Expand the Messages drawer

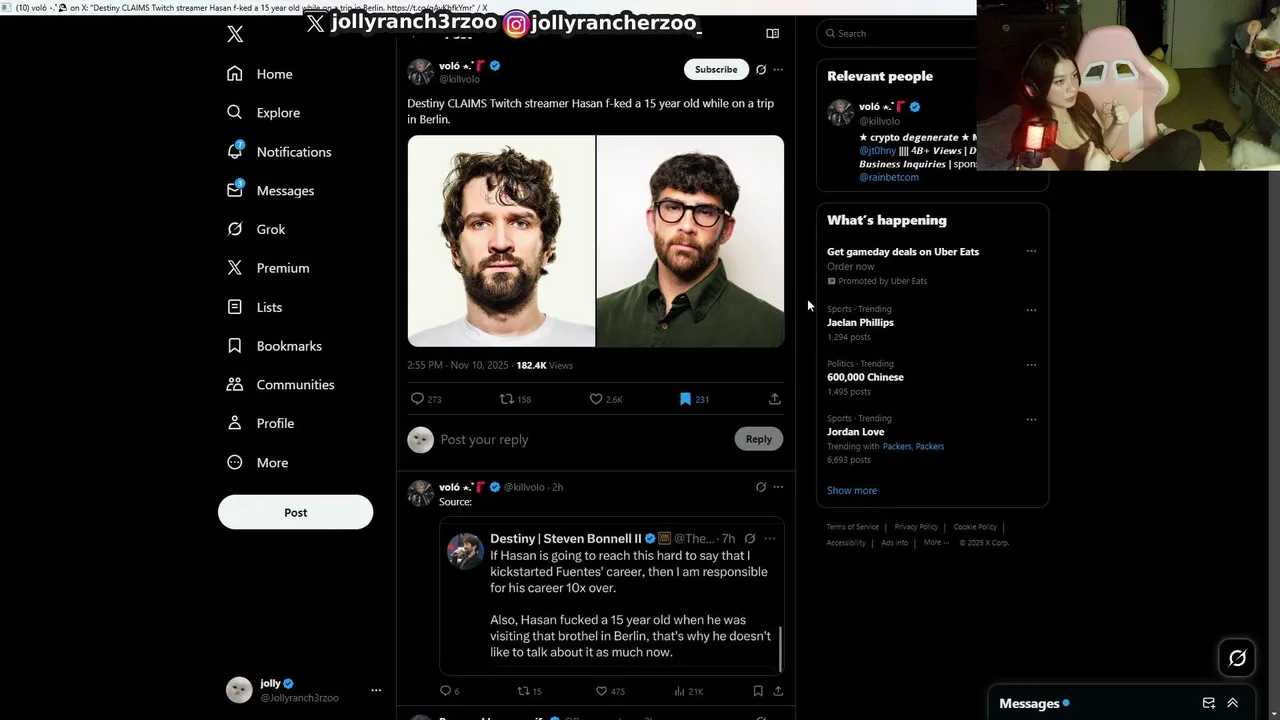(1232, 703)
